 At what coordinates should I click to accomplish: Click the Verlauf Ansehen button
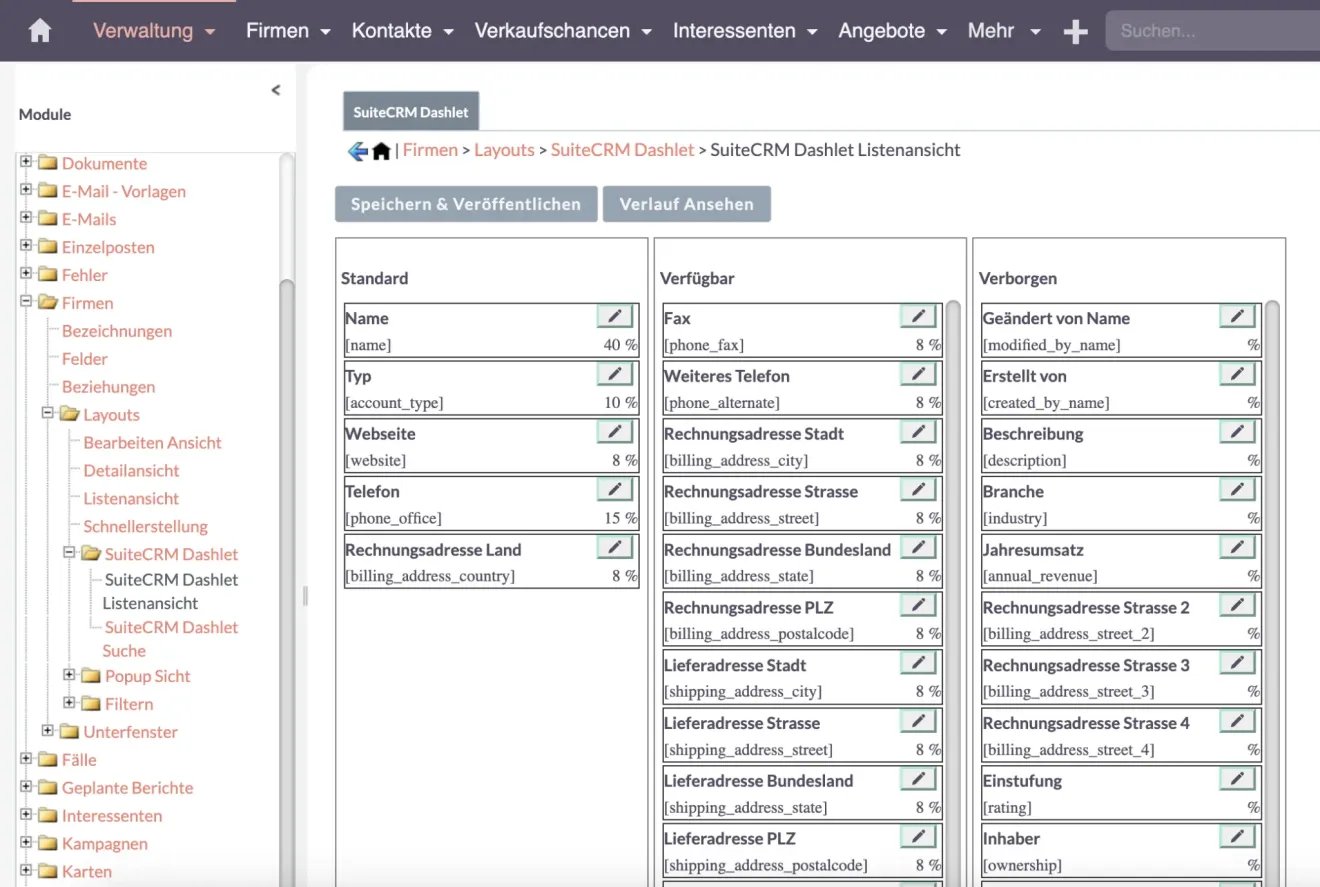686,204
